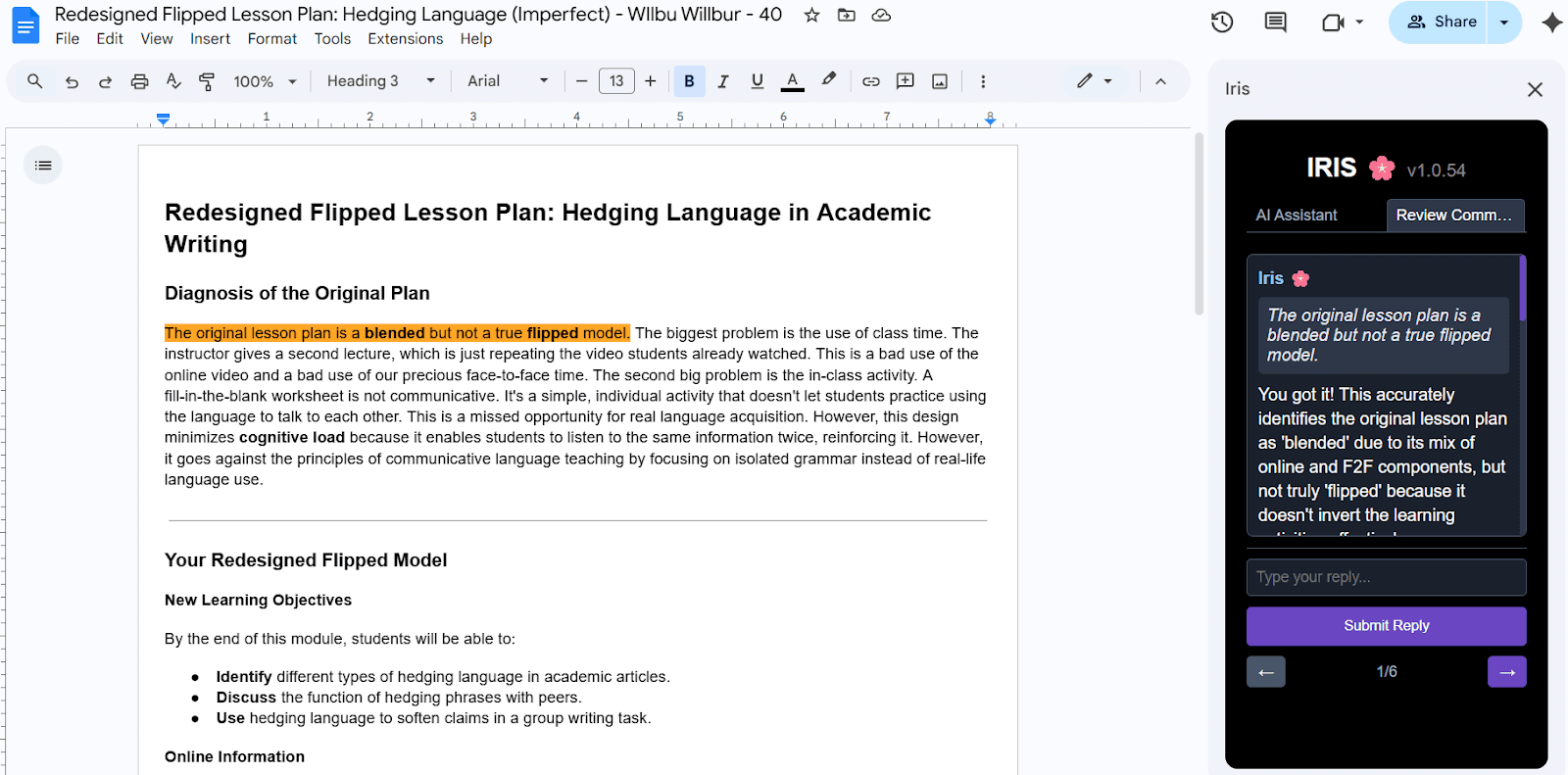Click the spelling and grammar check icon
This screenshot has height=775, width=1568.
(x=173, y=81)
